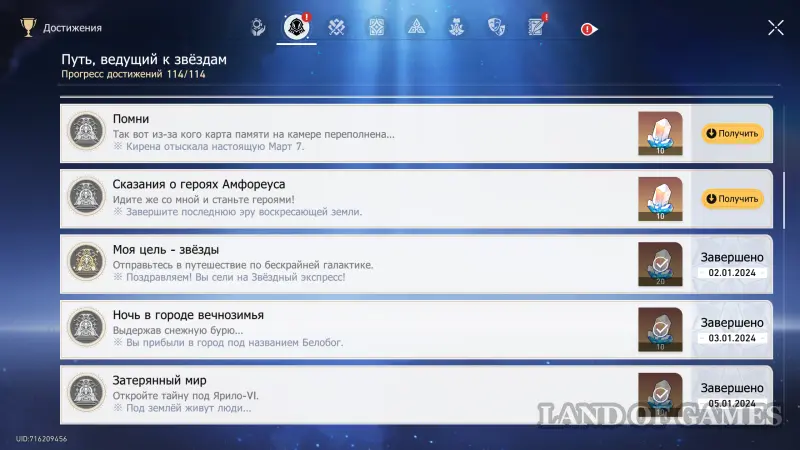Claim reward for the Помни achievement
This screenshot has width=800, height=450.
pos(732,133)
